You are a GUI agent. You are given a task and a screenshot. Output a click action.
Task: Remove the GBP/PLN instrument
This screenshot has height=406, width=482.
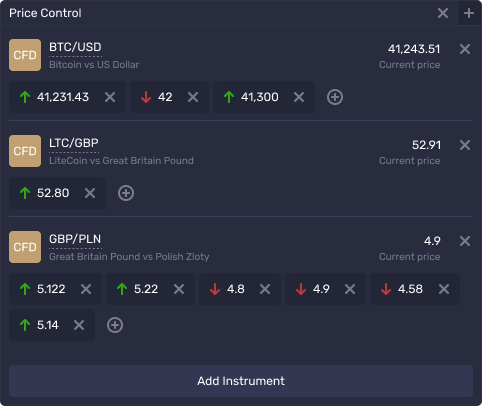(x=465, y=241)
